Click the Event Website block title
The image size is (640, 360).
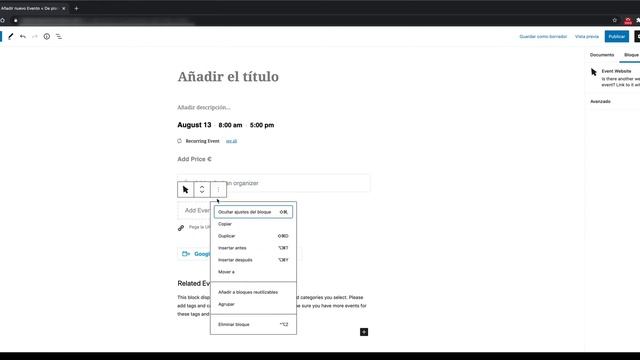coord(616,71)
